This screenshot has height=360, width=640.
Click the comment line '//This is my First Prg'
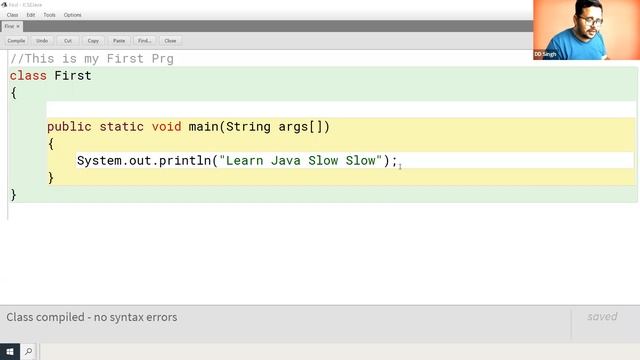[92, 59]
